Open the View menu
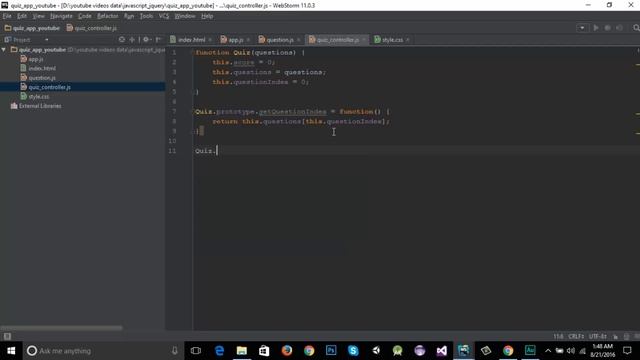The width and height of the screenshot is (640, 360). pos(38,16)
